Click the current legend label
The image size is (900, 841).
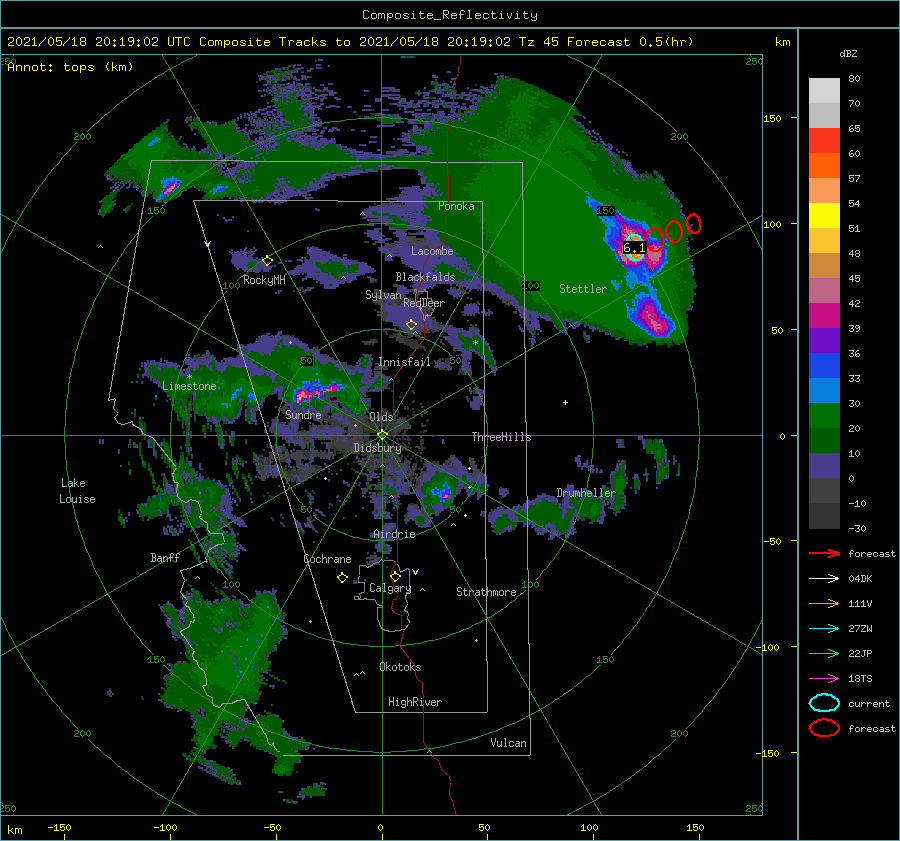pos(869,703)
